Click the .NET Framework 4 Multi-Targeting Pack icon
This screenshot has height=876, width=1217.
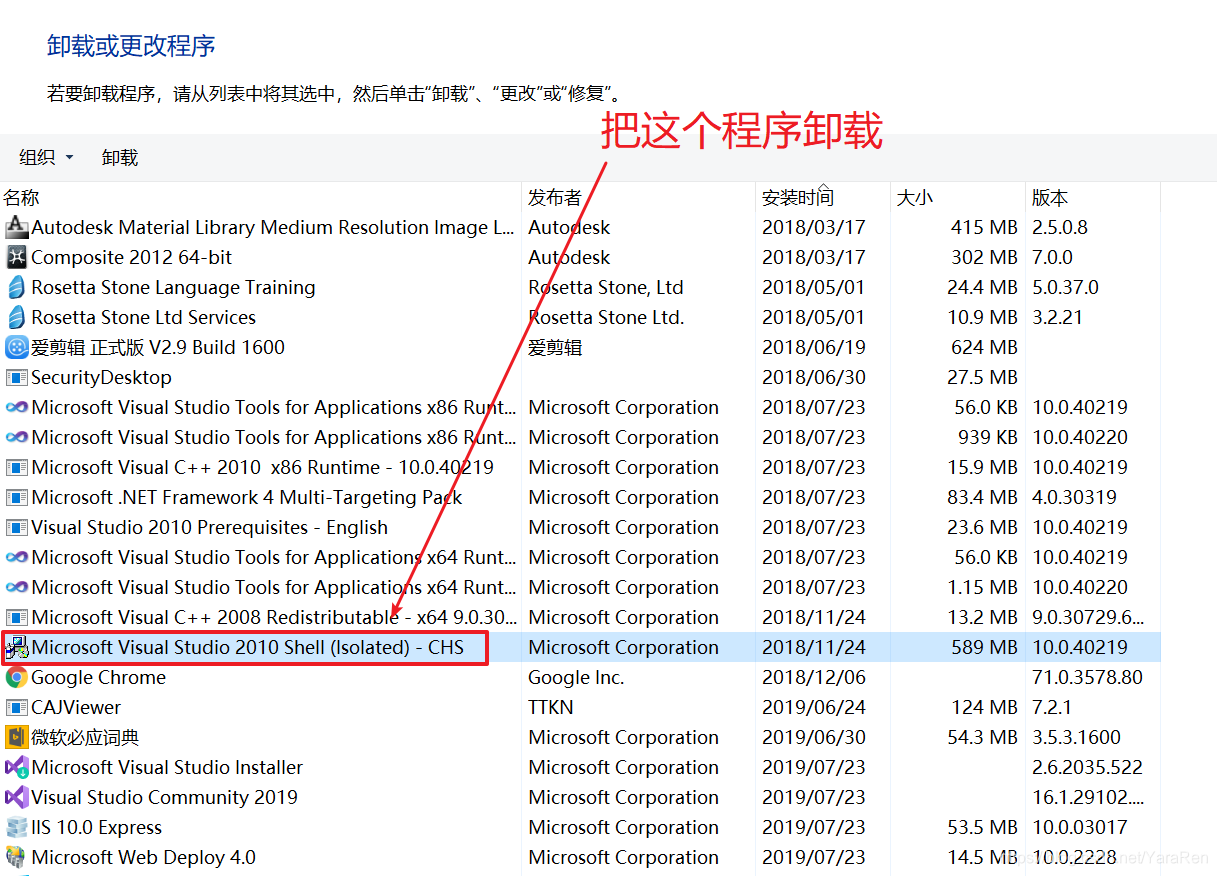[x=16, y=497]
